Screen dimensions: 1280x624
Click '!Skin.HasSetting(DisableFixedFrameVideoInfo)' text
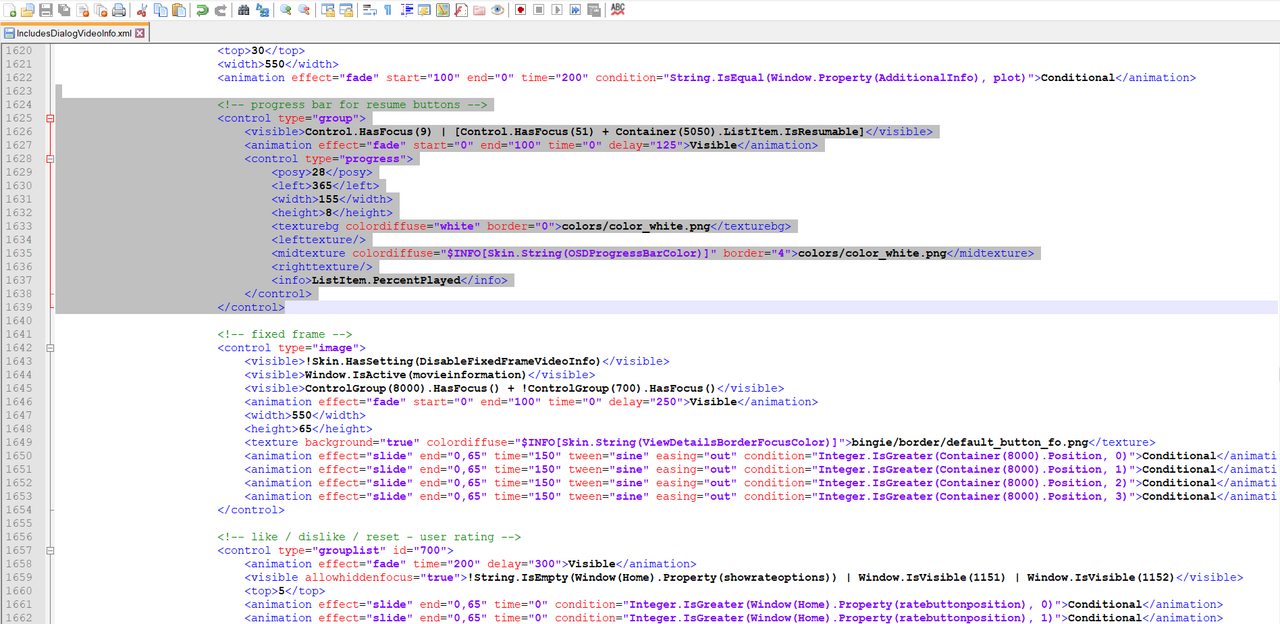point(453,361)
